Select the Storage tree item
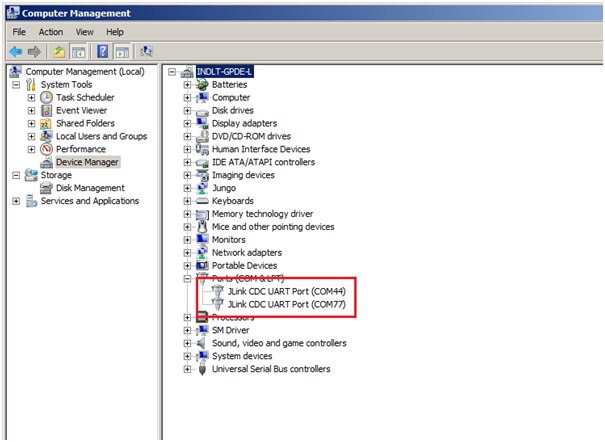The height and width of the screenshot is (442, 605). coord(56,175)
